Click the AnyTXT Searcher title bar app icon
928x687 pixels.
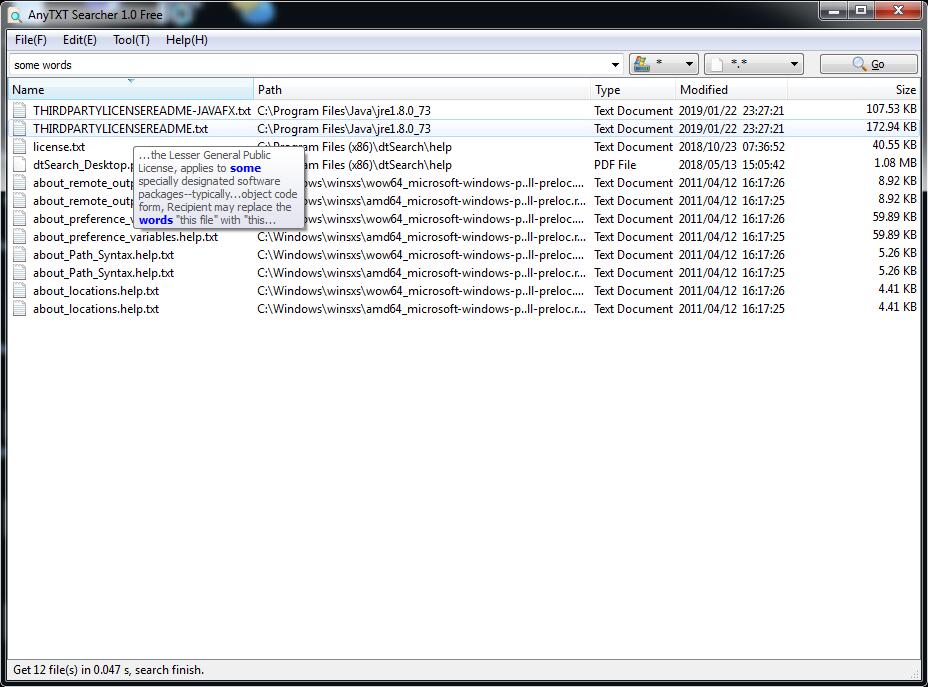point(15,15)
